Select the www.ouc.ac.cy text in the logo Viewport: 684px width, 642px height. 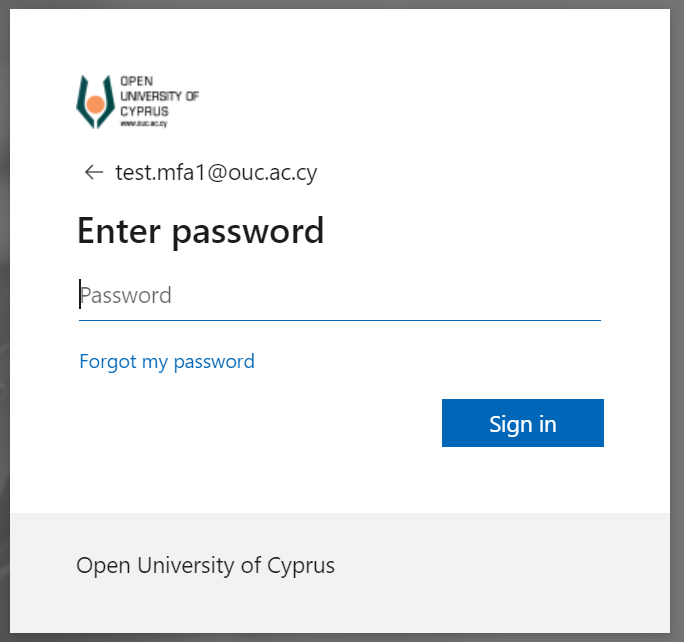(144, 124)
